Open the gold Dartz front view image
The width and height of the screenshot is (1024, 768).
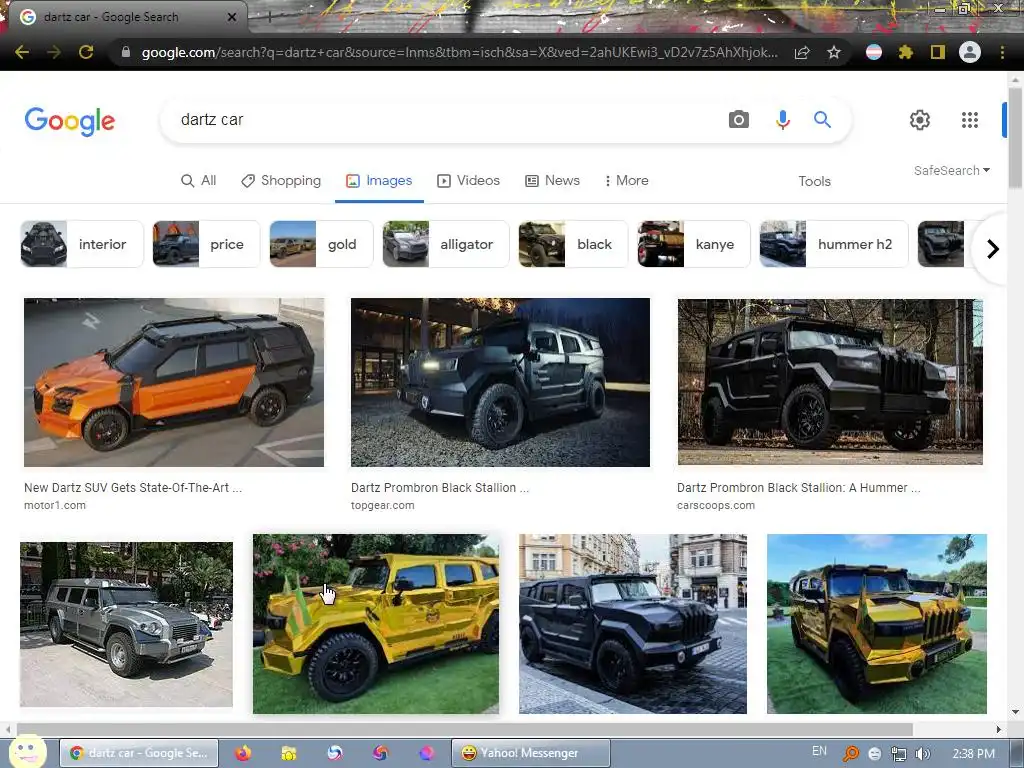[x=876, y=624]
